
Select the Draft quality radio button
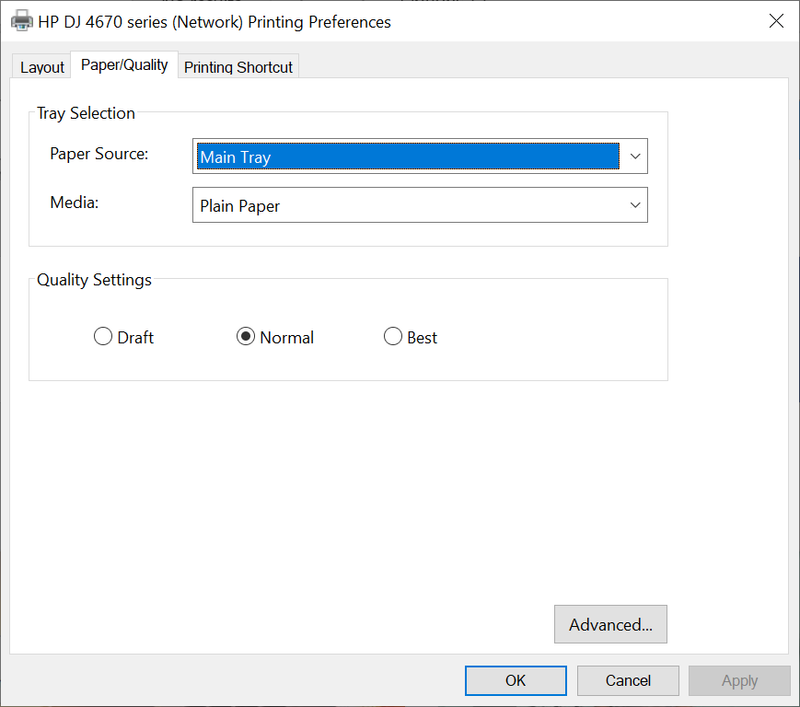pos(103,337)
